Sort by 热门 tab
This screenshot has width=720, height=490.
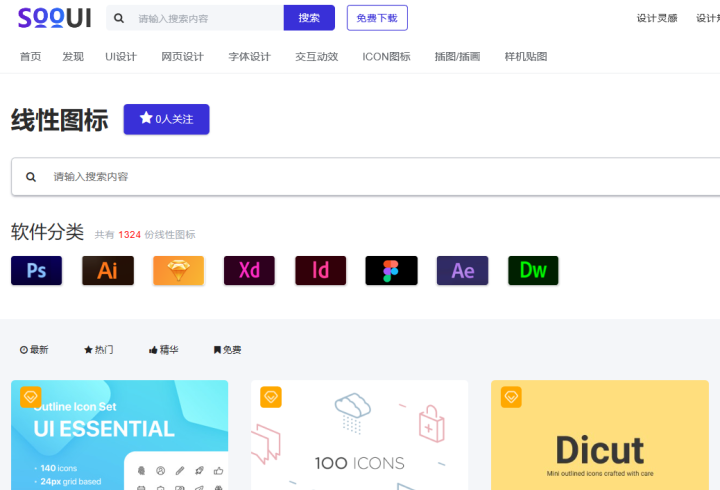tap(99, 350)
